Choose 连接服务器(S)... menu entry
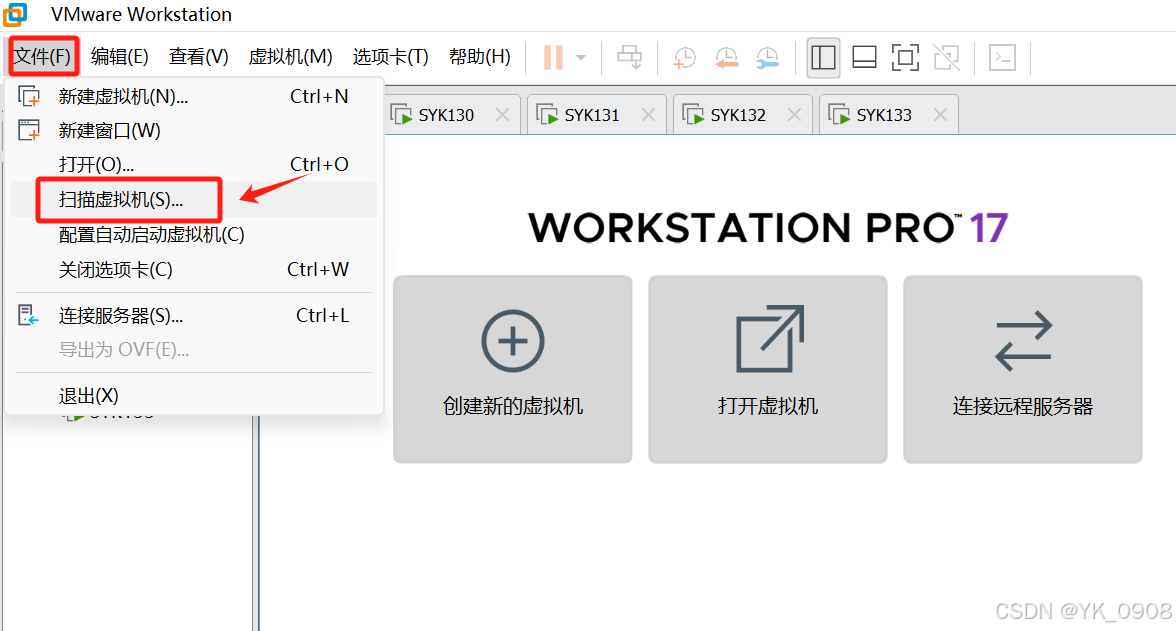Viewport: 1176px width, 631px height. click(x=194, y=316)
